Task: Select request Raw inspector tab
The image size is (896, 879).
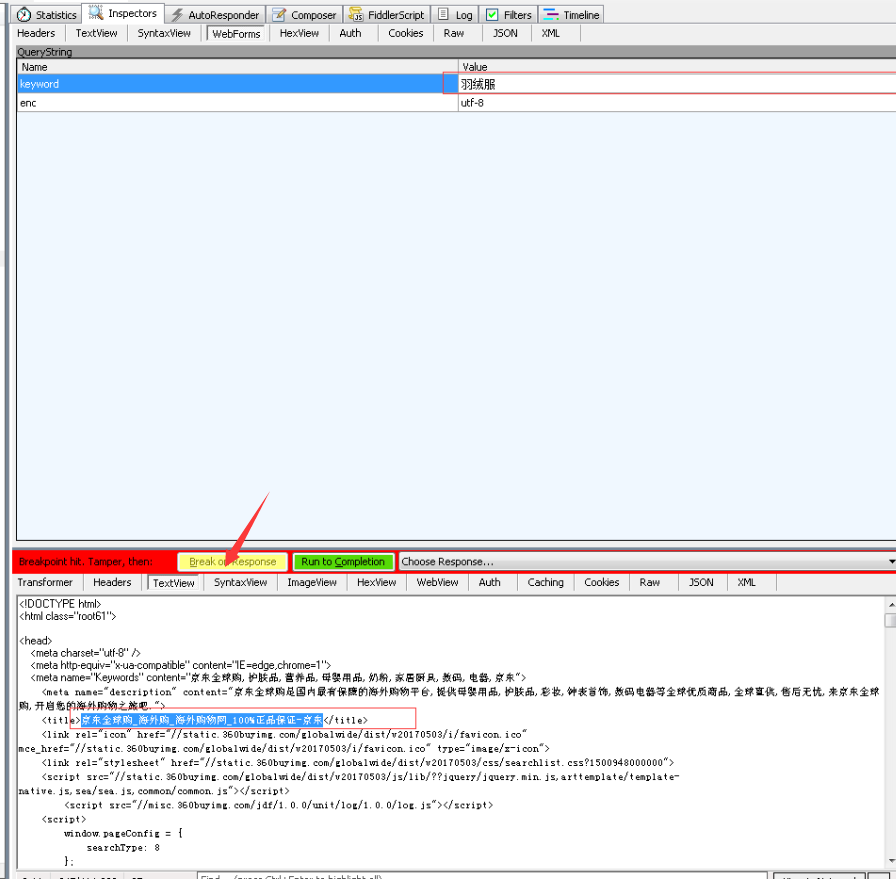Action: 454,33
